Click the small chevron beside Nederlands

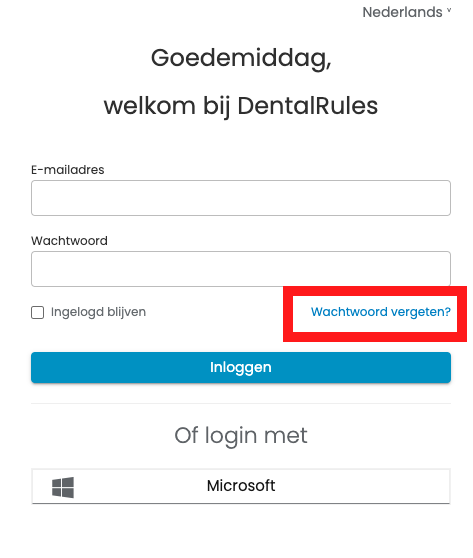449,11
